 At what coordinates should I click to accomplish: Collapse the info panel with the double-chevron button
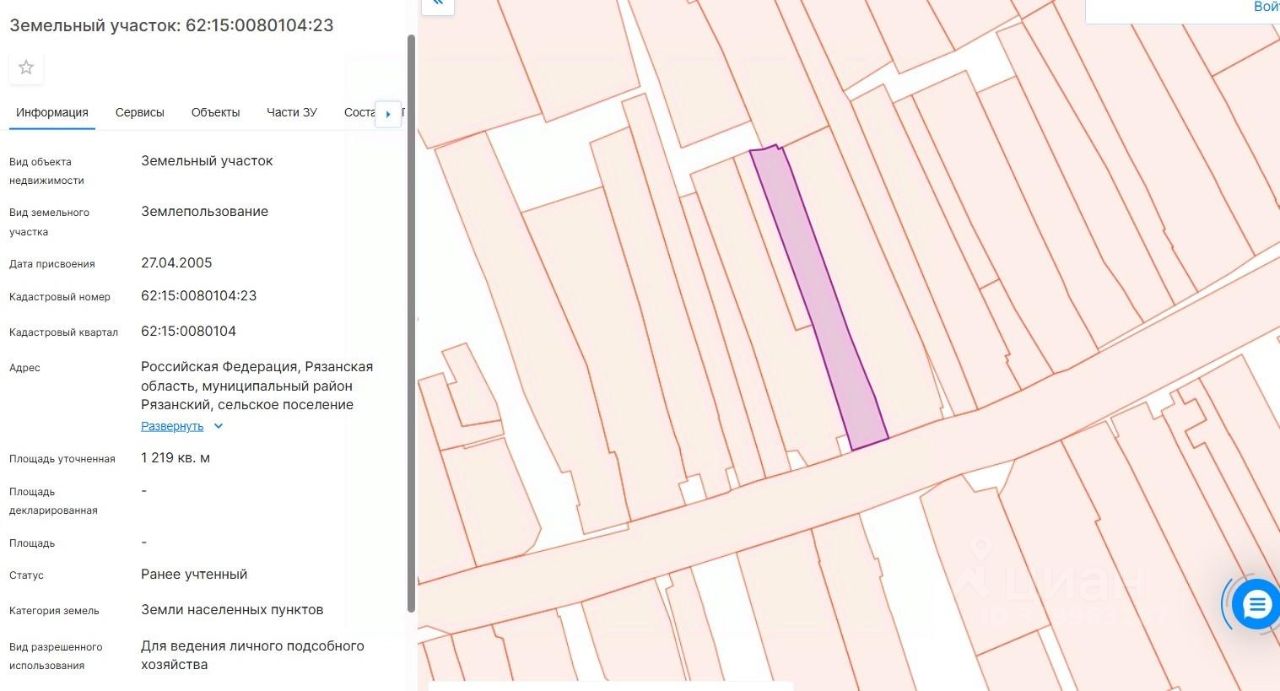[437, 5]
